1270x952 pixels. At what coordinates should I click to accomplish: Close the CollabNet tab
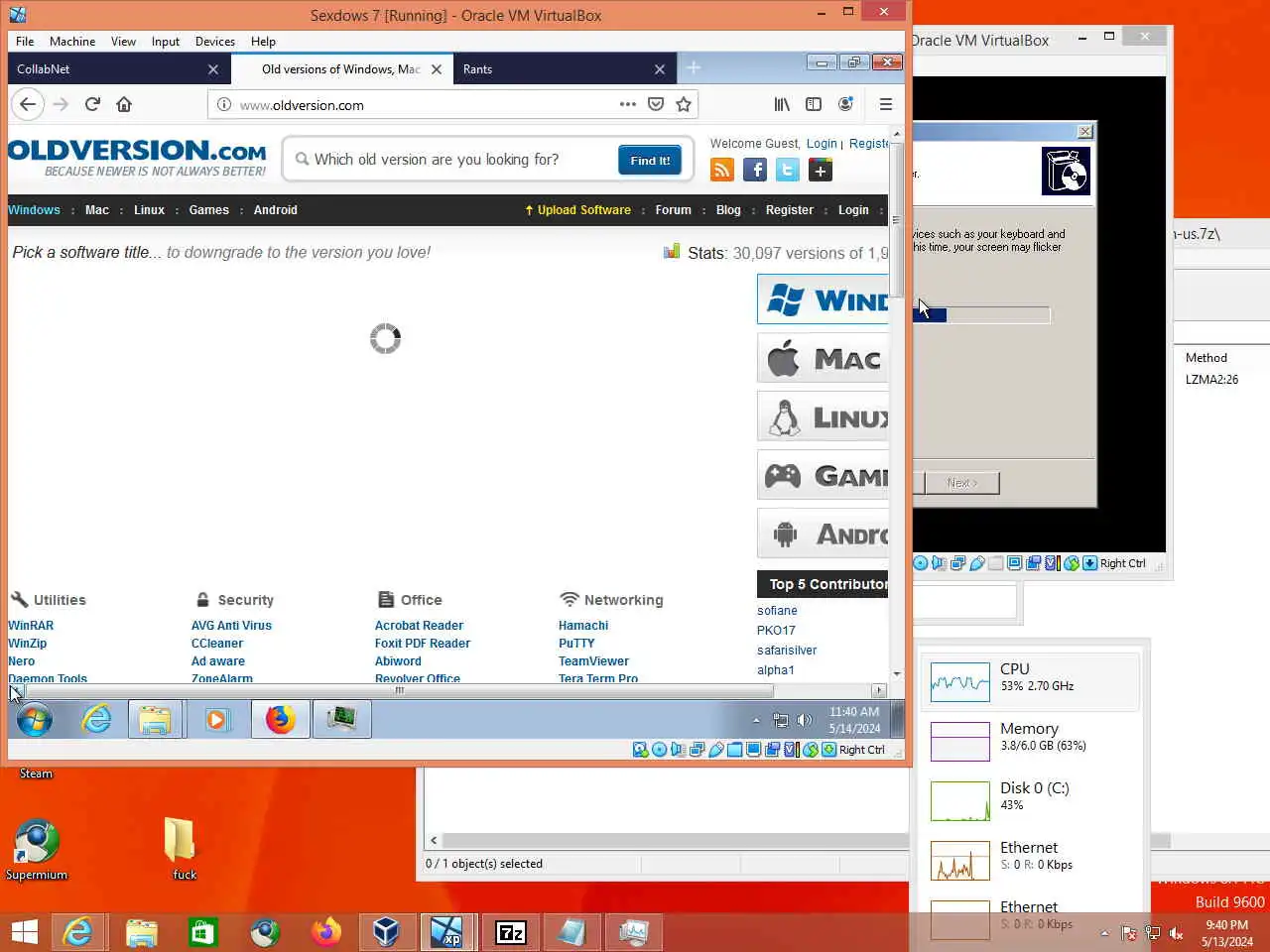coord(213,69)
